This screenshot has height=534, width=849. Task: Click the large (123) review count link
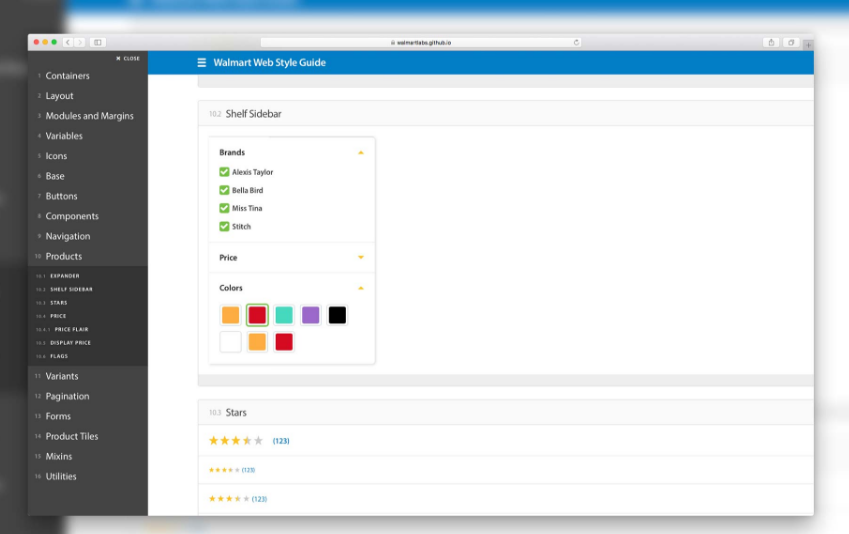coord(281,441)
